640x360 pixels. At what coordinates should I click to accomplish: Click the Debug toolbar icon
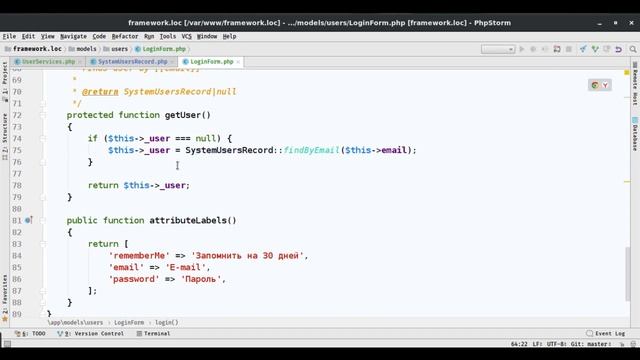tap(533, 49)
